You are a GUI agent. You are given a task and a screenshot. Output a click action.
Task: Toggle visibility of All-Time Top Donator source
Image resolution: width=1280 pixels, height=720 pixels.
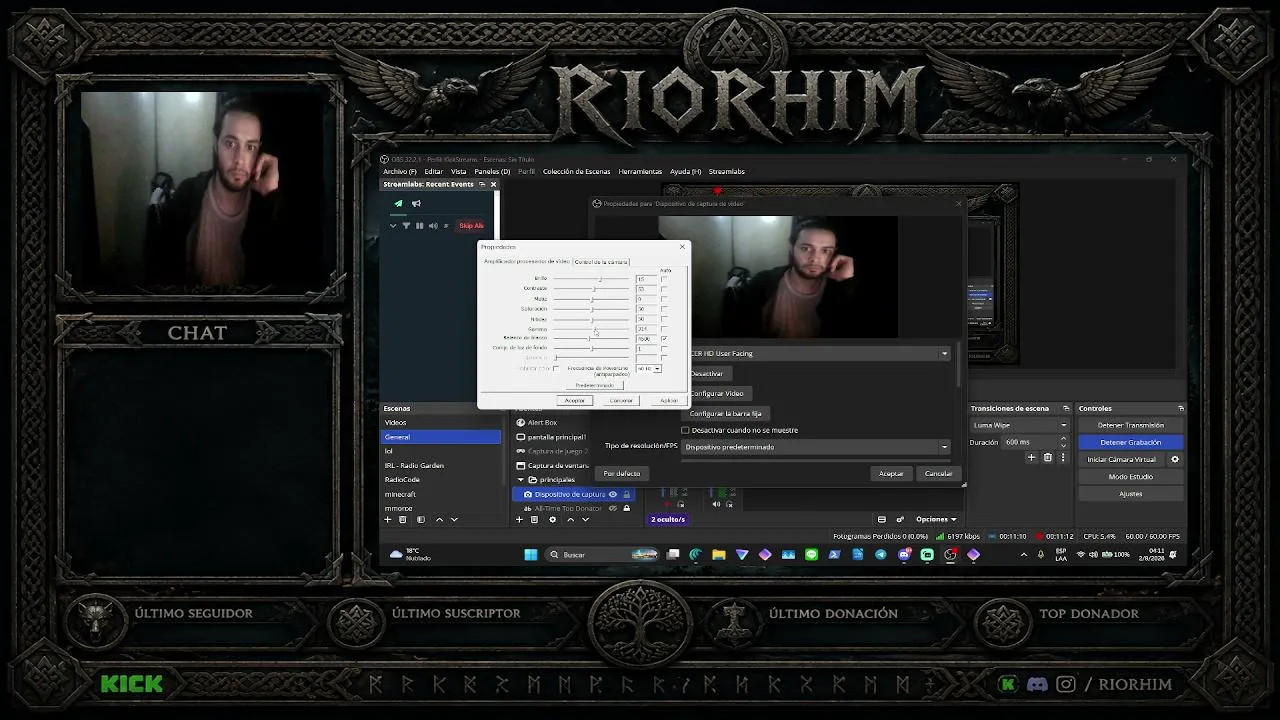tap(613, 508)
